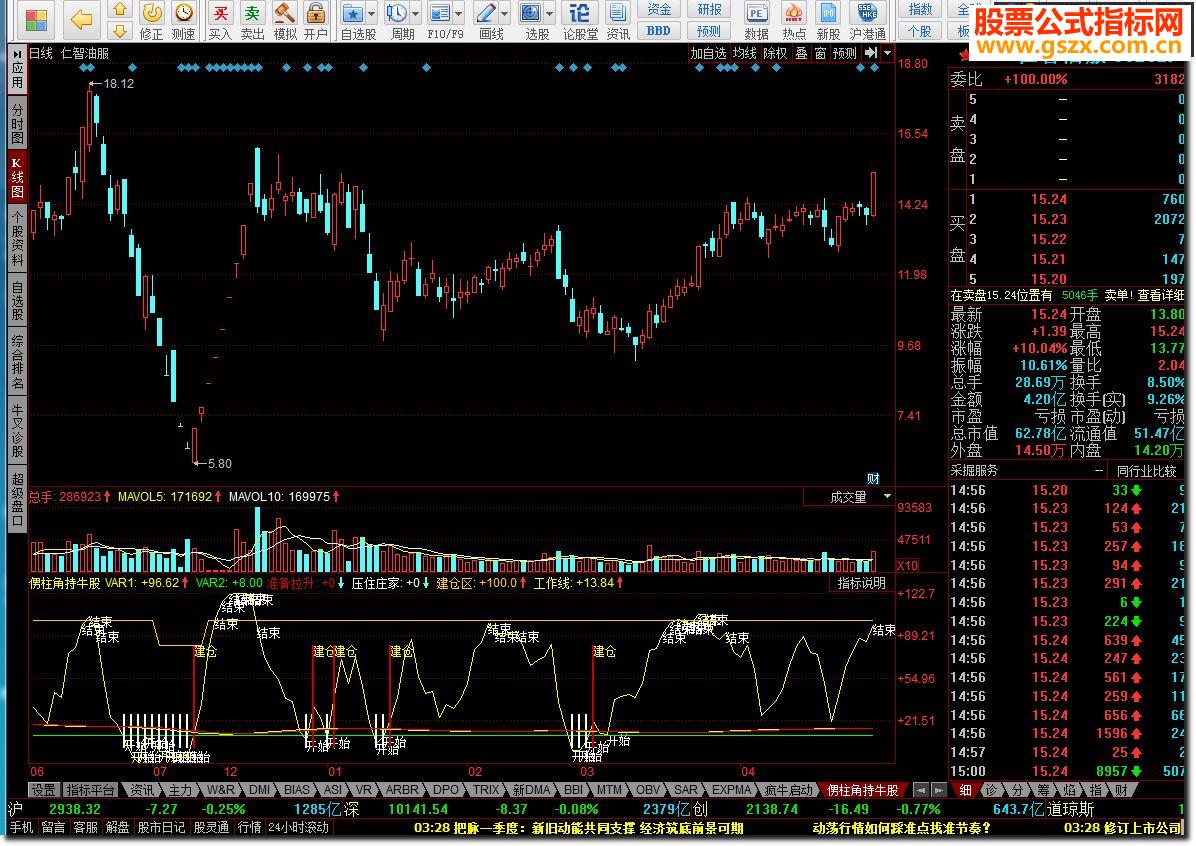The width and height of the screenshot is (1196, 846).
Task: Click the 细 detail tab at bottom right
Action: pos(966,790)
